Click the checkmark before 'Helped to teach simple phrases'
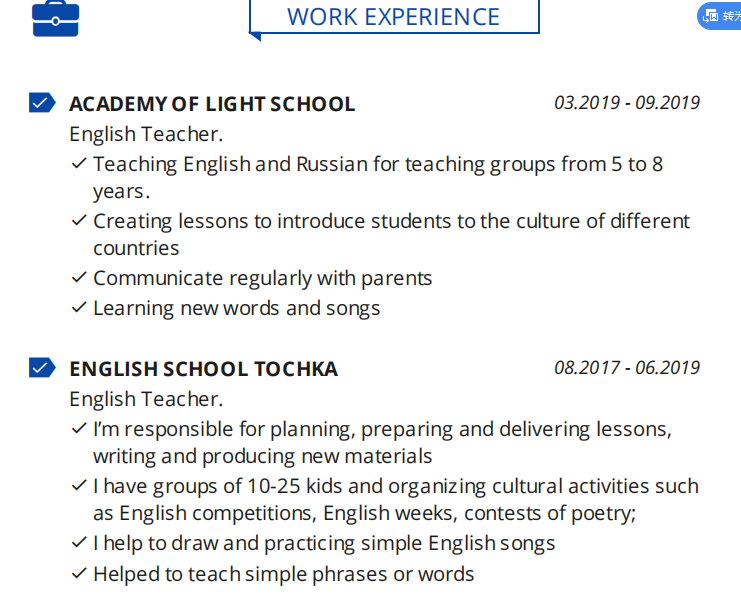This screenshot has width=741, height=600. (79, 574)
